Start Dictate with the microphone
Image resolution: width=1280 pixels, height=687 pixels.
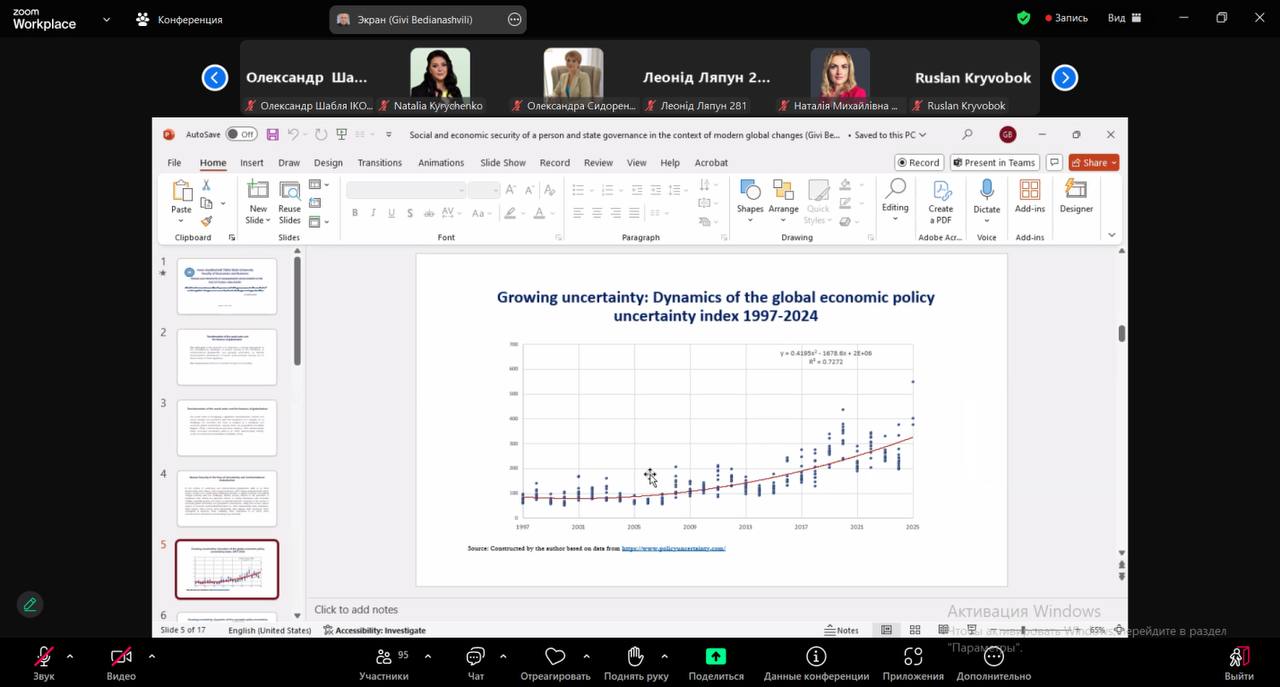987,198
